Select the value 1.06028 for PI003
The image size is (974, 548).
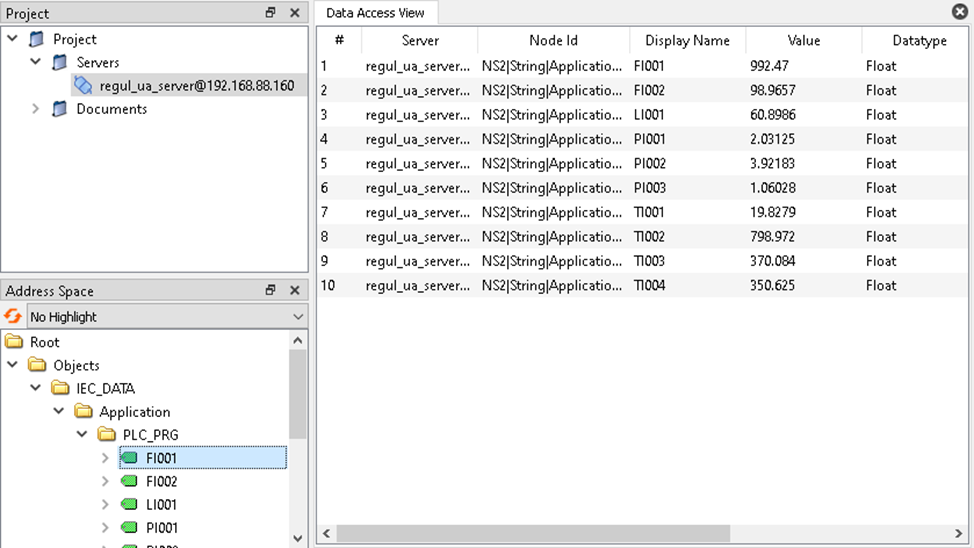[x=773, y=188]
